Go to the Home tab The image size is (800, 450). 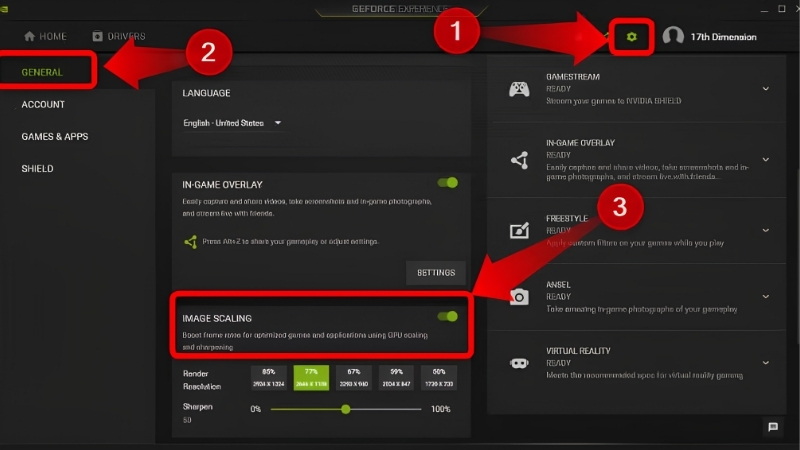(x=45, y=36)
